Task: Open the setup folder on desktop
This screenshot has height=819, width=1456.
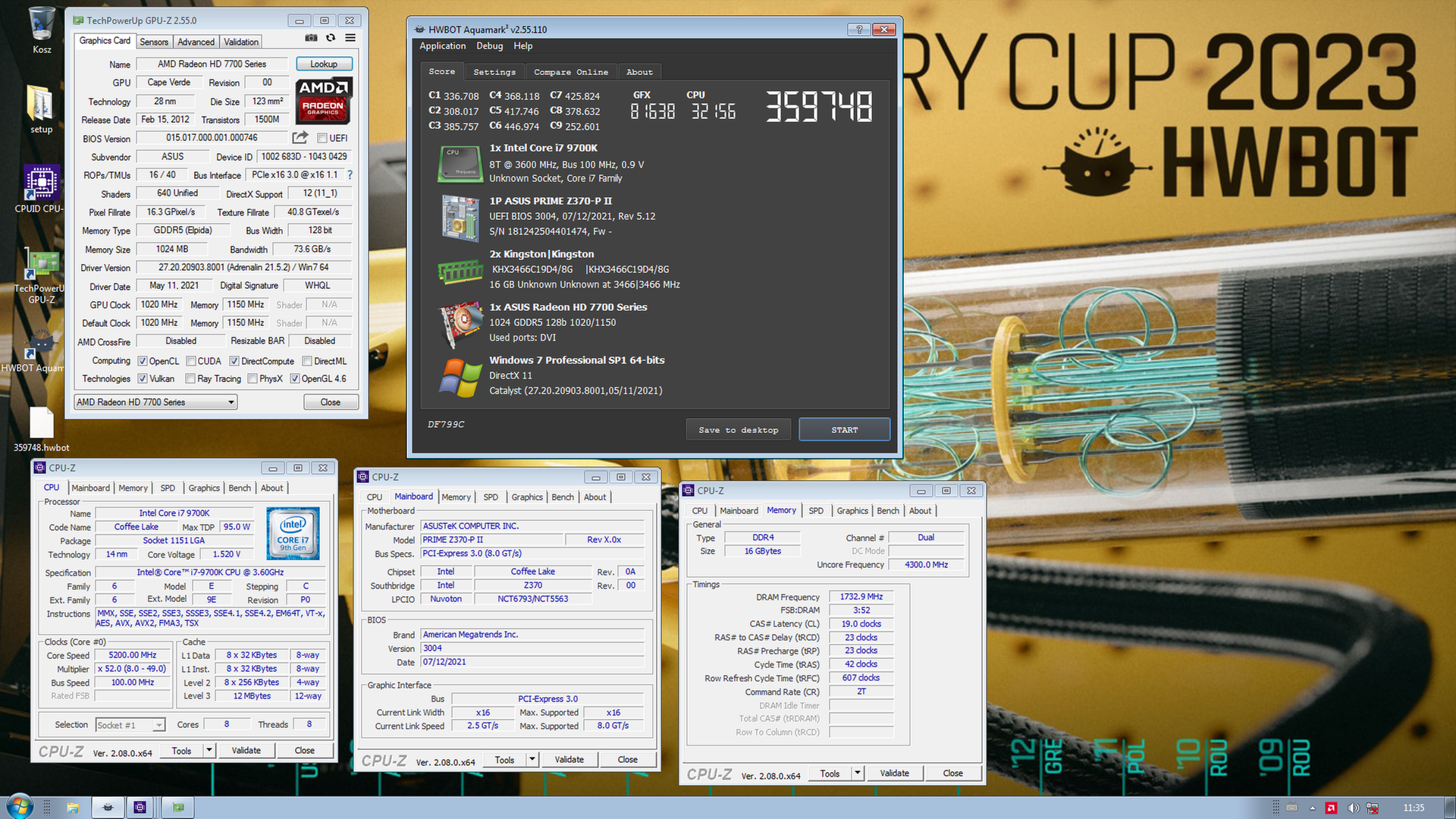Action: [41, 110]
